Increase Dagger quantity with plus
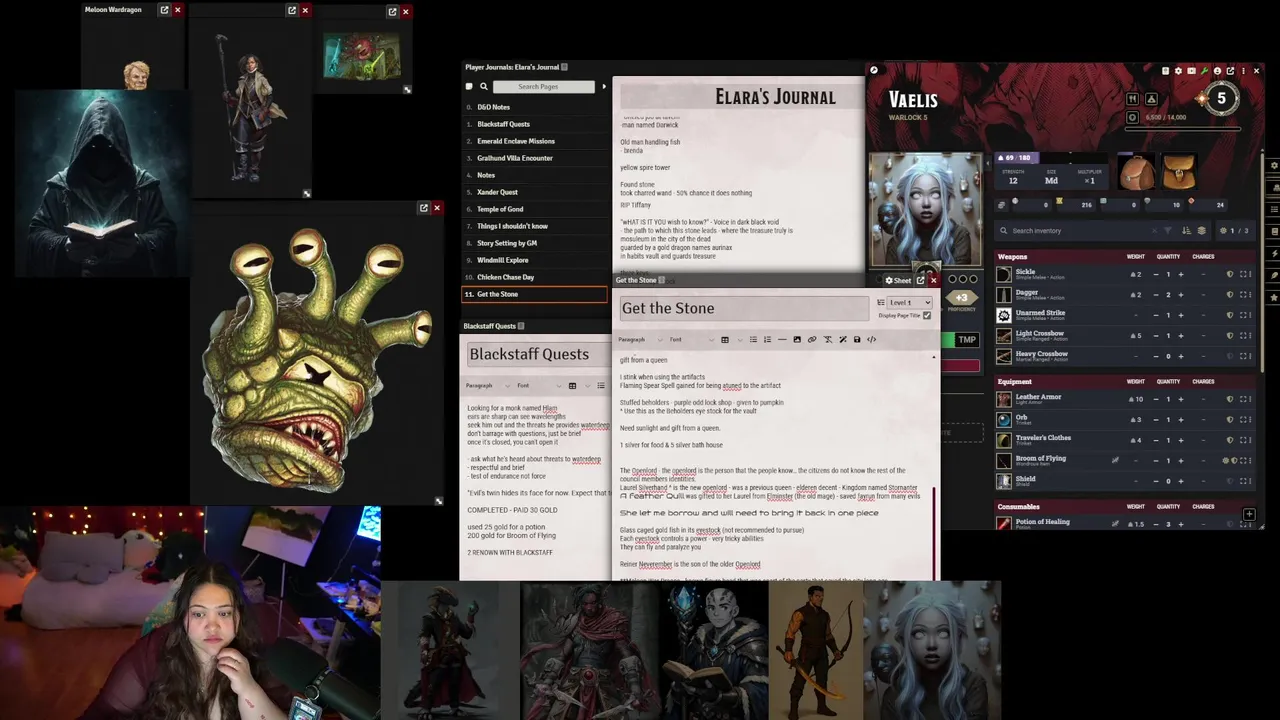The image size is (1280, 720). (x=1181, y=295)
